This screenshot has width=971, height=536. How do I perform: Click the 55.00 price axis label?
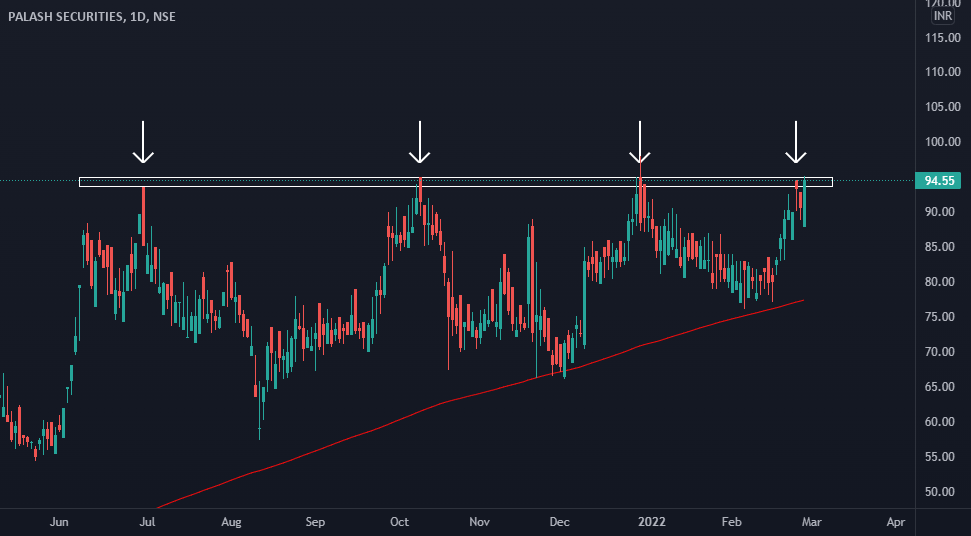940,457
